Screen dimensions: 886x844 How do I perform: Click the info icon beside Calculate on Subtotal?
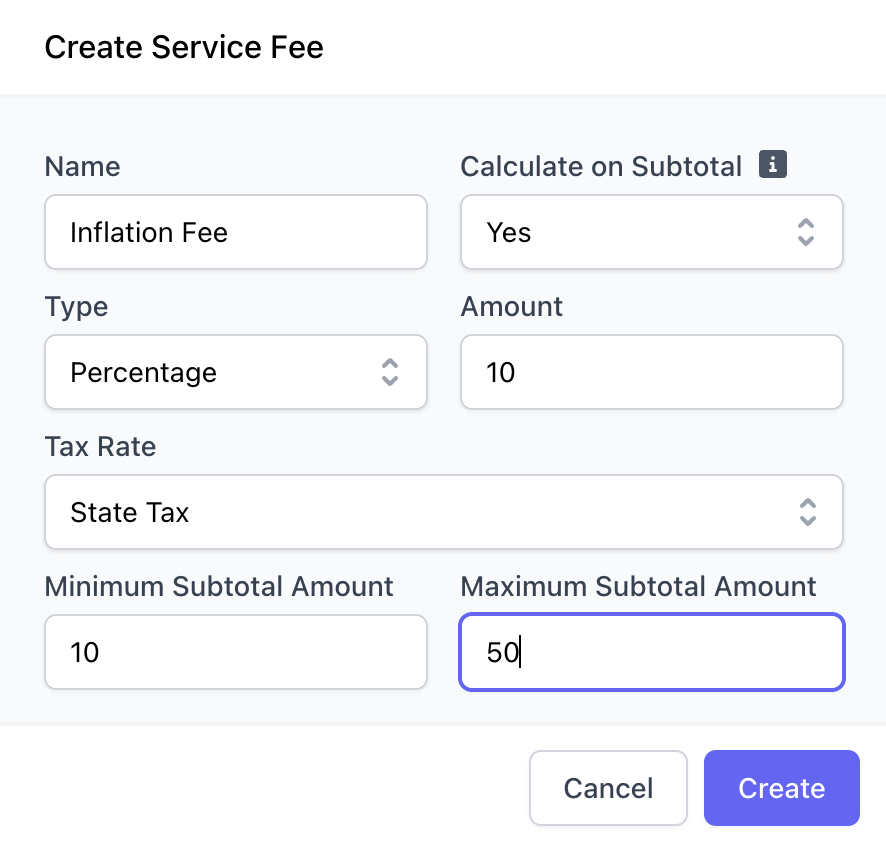point(772,164)
